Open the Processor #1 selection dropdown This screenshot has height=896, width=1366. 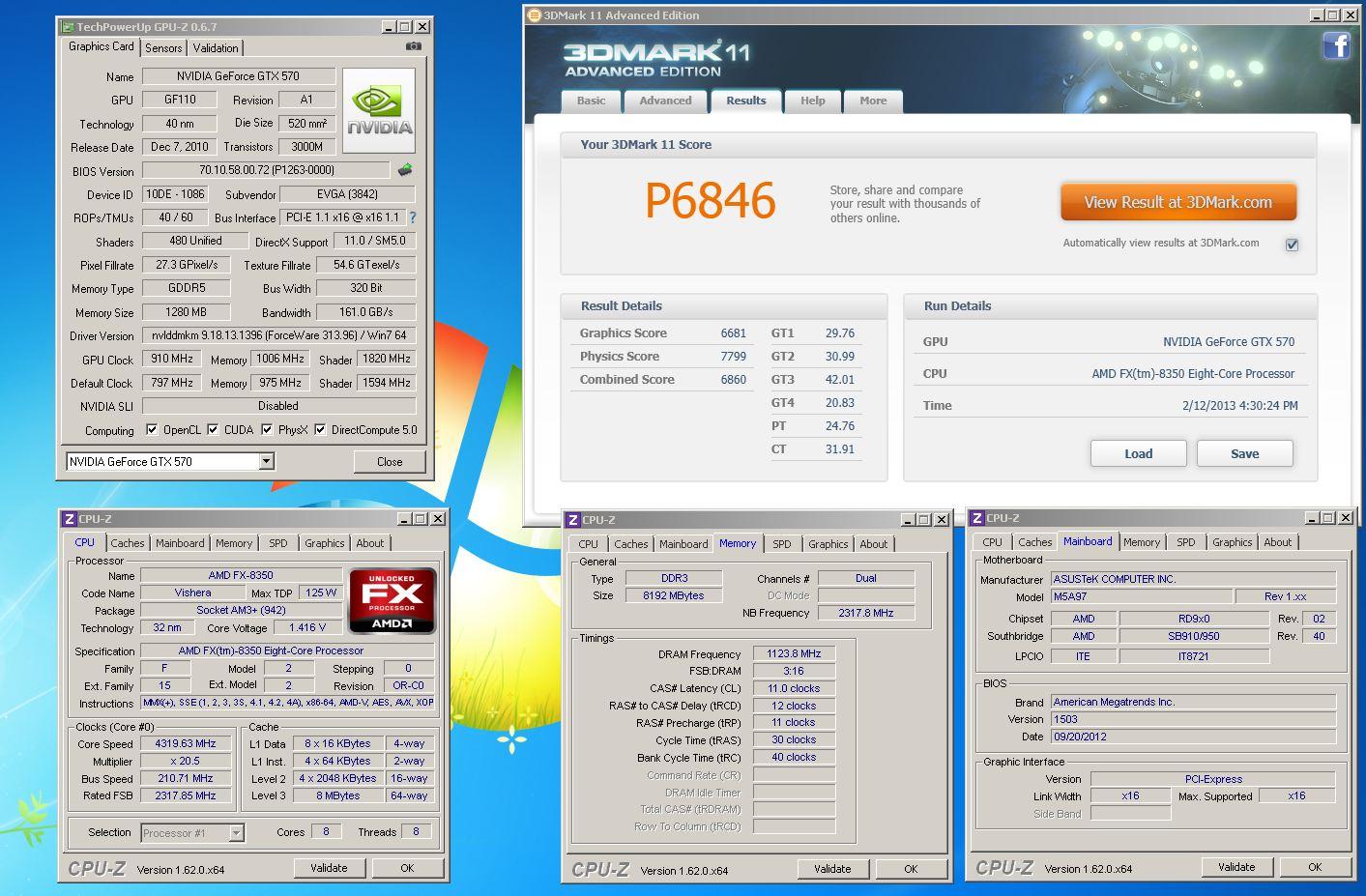236,832
